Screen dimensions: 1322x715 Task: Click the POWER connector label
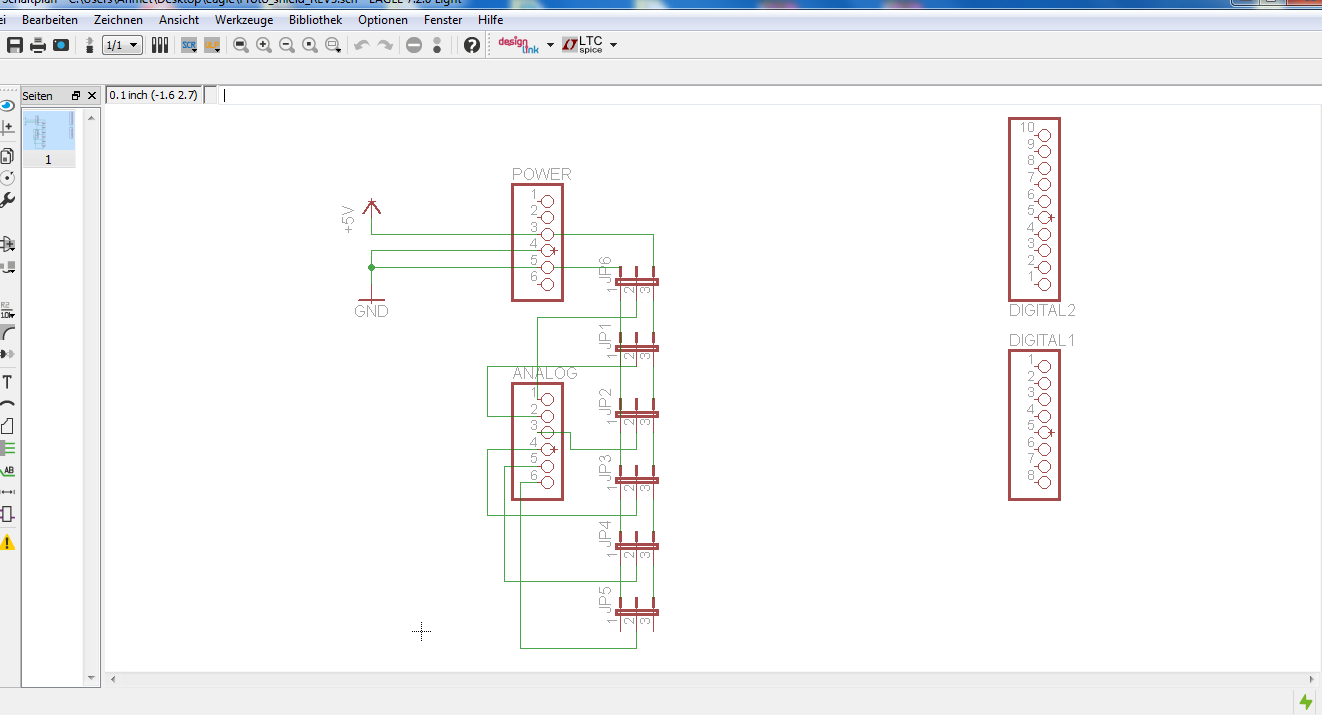[x=541, y=174]
